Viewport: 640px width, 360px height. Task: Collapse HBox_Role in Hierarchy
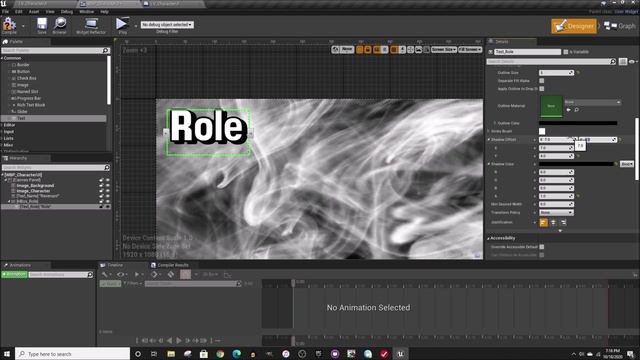tap(9, 201)
